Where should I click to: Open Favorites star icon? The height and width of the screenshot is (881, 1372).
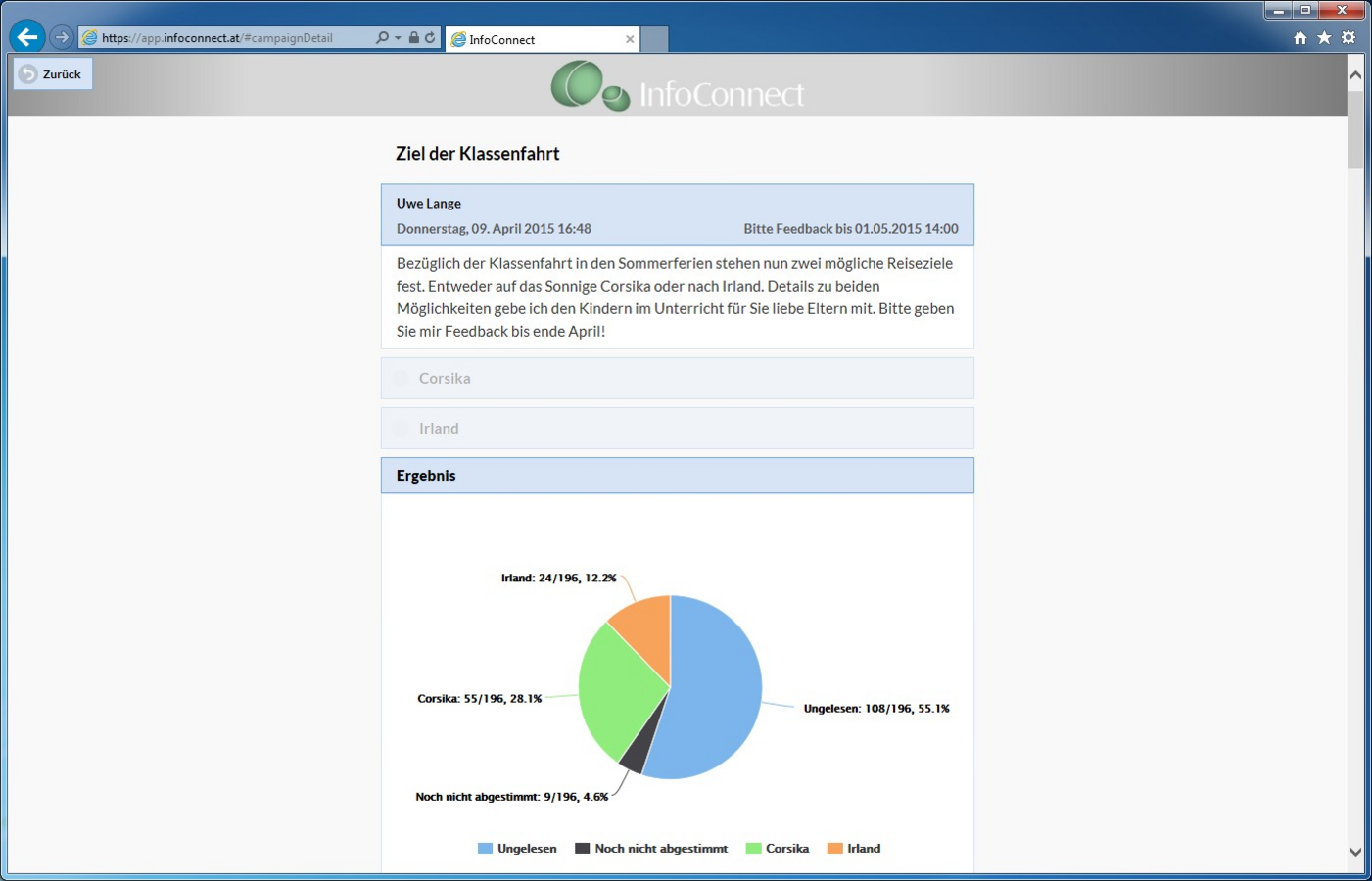(1324, 37)
